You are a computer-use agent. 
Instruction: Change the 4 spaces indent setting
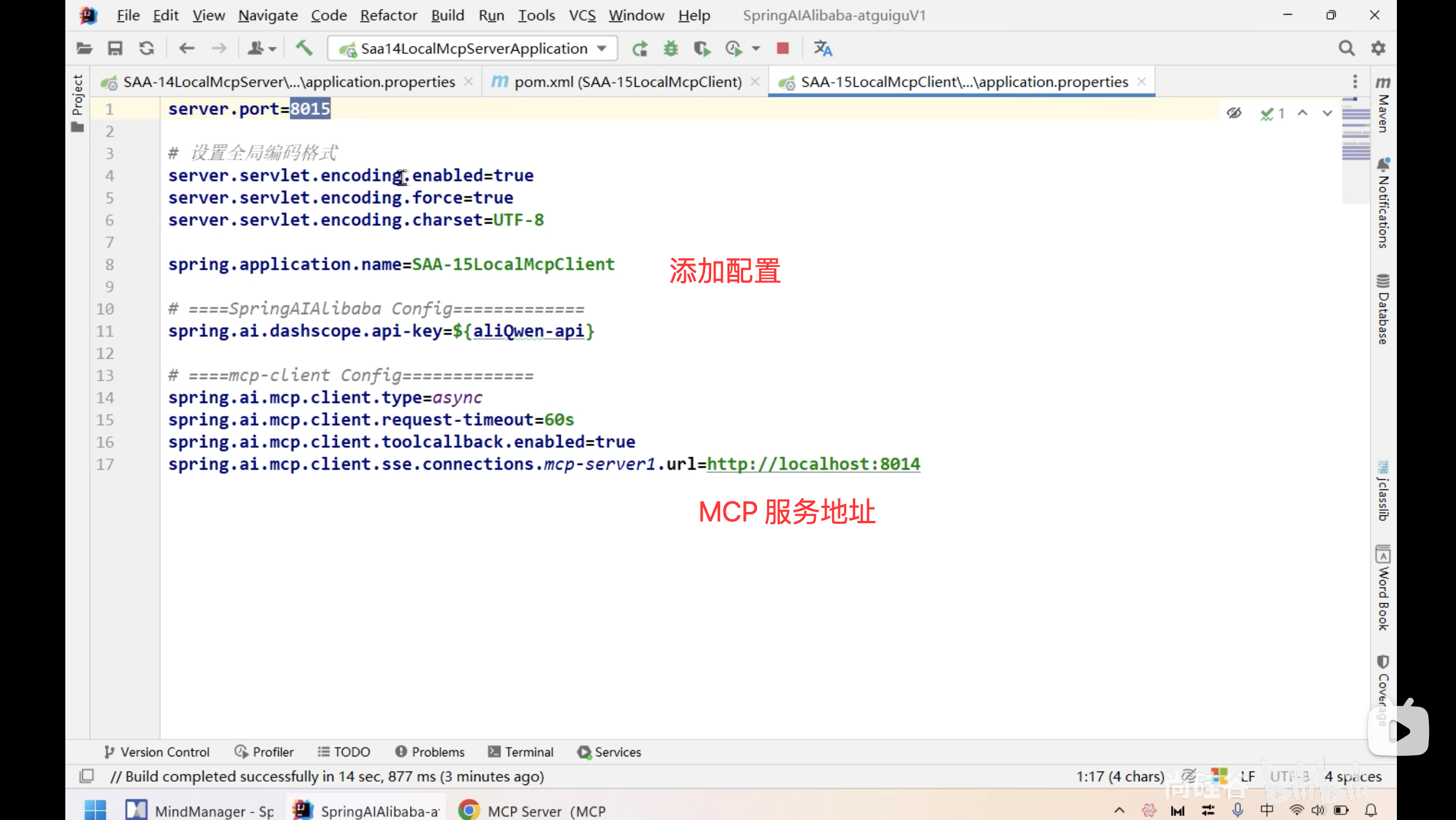tap(1353, 776)
